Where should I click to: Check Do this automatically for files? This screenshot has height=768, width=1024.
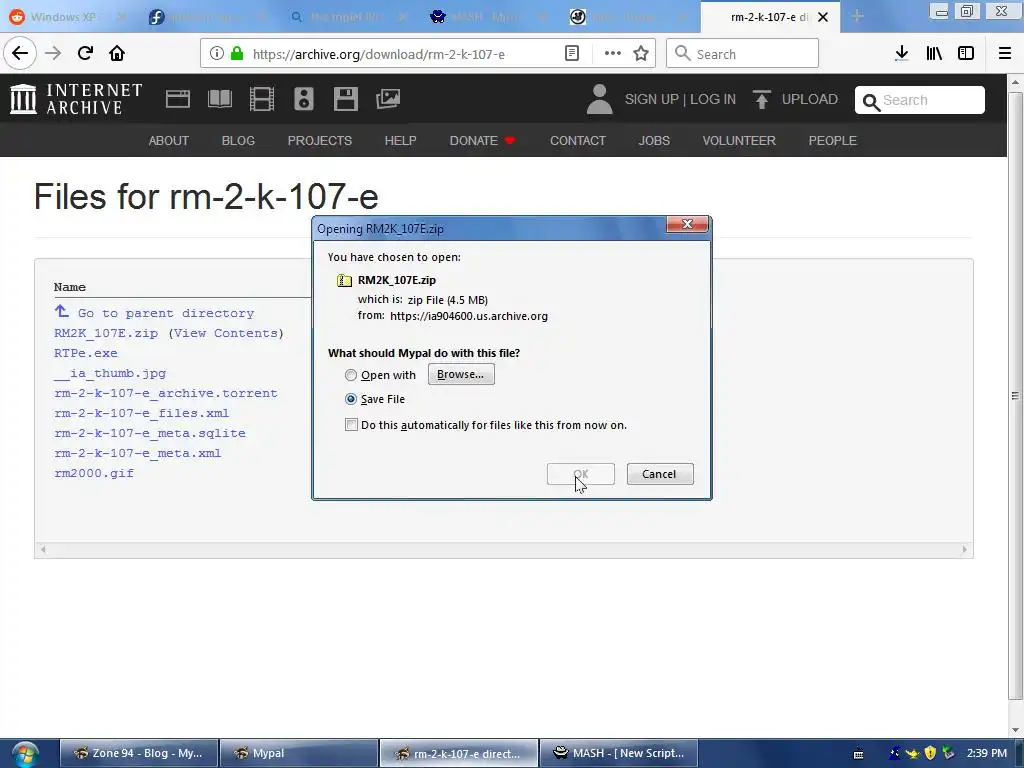tap(351, 425)
